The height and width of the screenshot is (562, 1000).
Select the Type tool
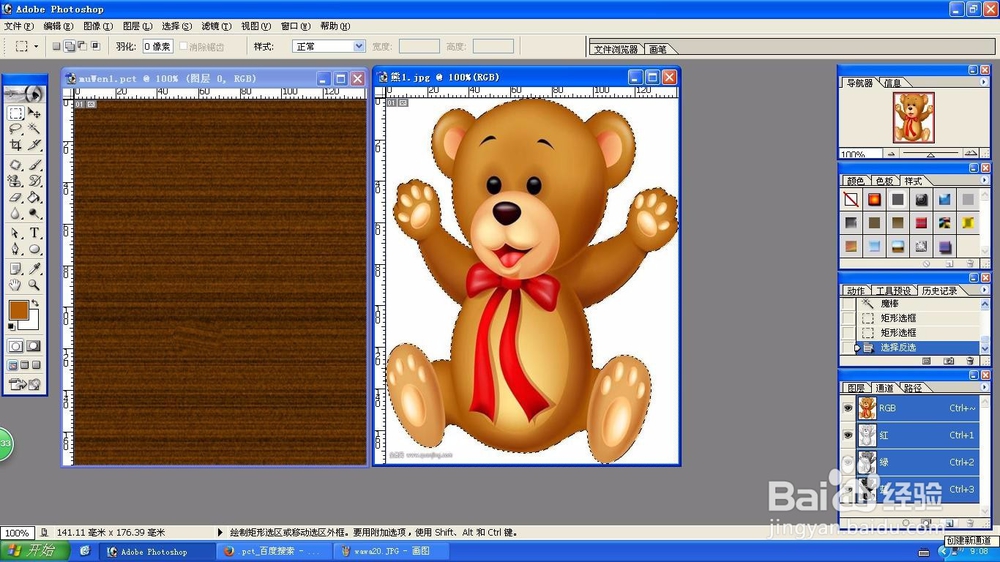tap(34, 233)
